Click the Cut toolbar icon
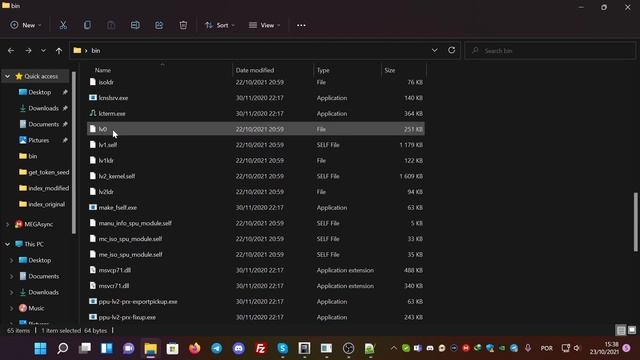The width and height of the screenshot is (640, 360). pos(63,25)
